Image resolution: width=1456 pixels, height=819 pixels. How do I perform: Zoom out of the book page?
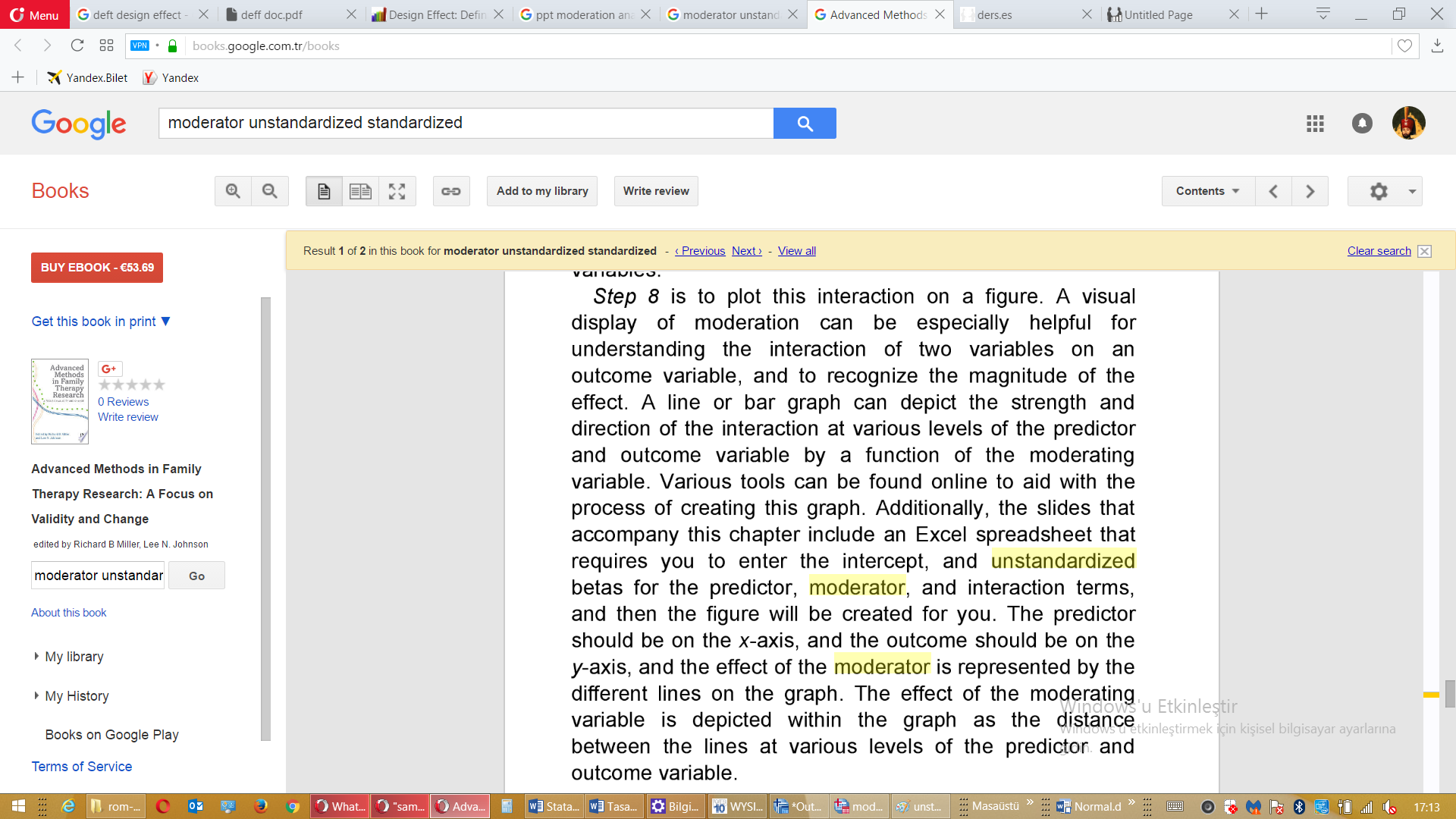pos(270,191)
